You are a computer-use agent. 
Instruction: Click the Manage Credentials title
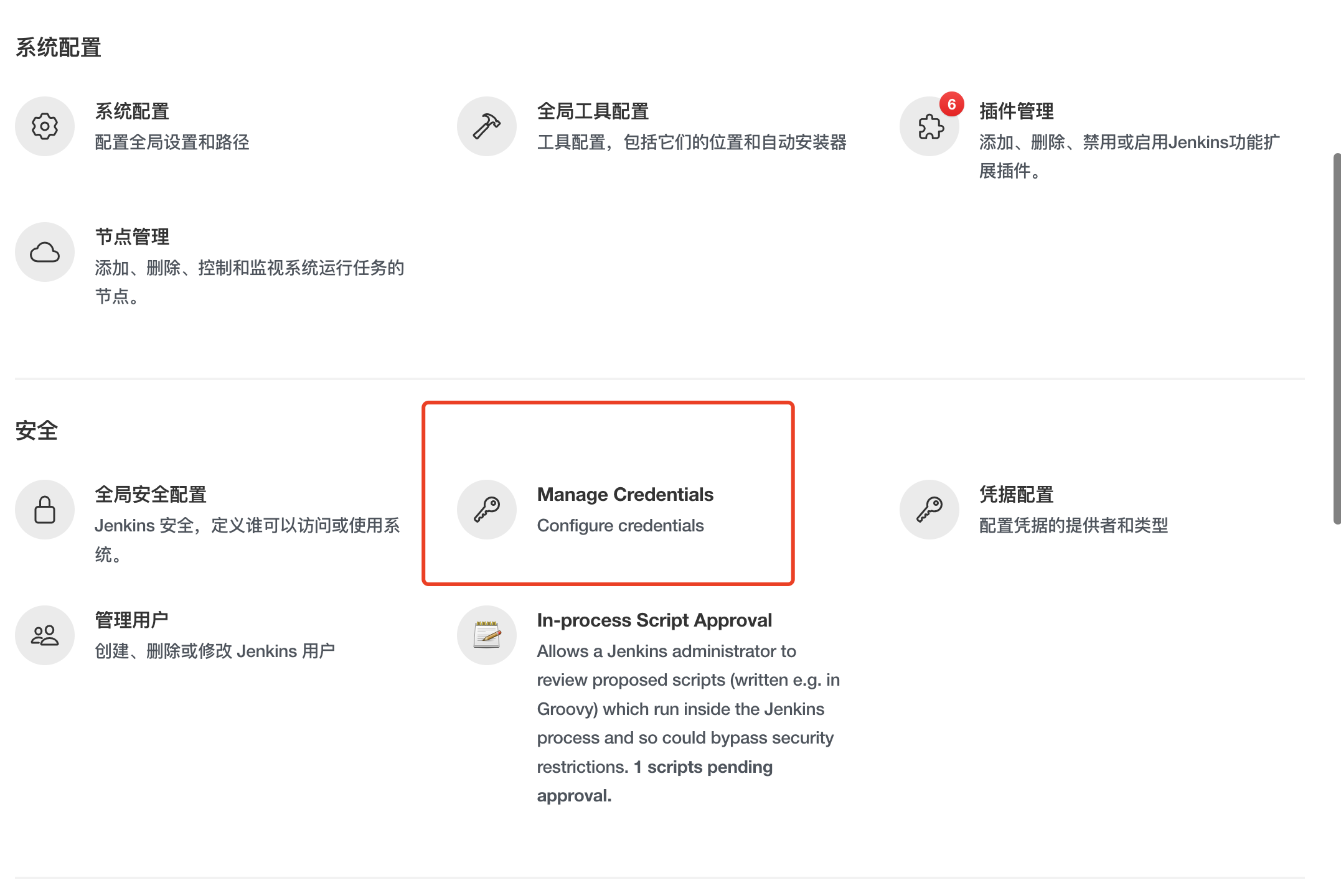coord(625,495)
